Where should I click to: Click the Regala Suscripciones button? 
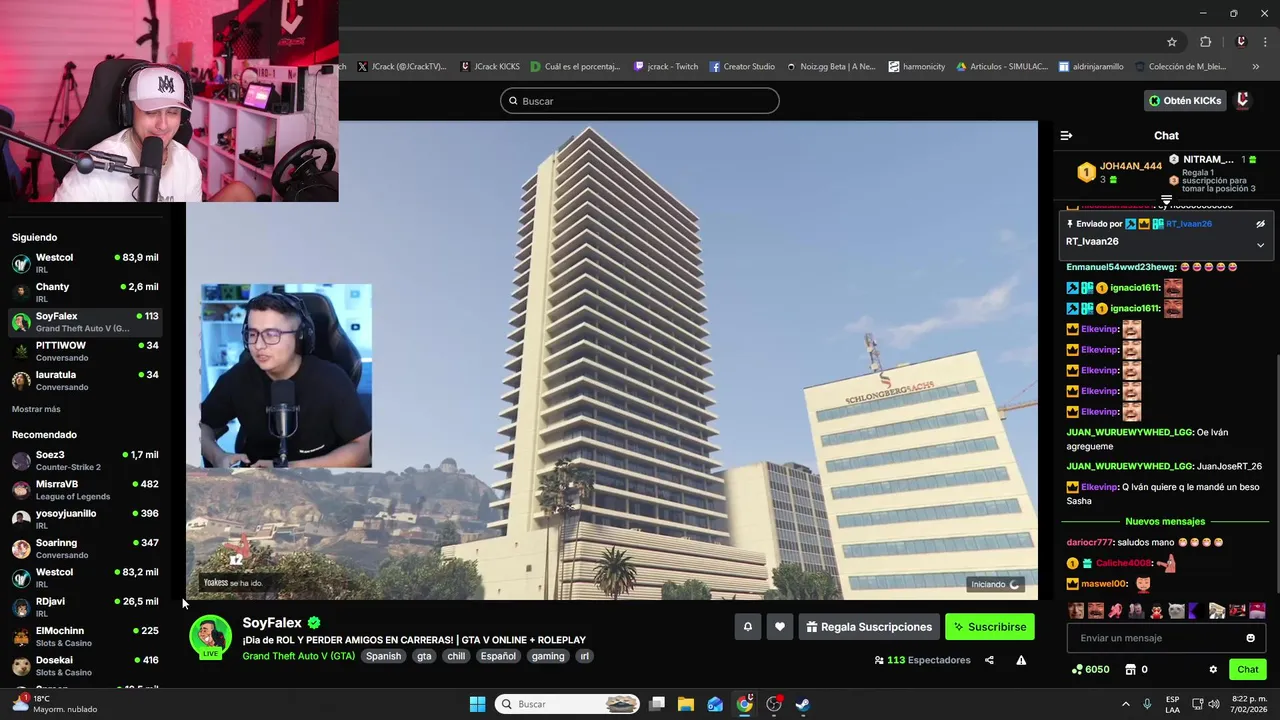tap(869, 627)
